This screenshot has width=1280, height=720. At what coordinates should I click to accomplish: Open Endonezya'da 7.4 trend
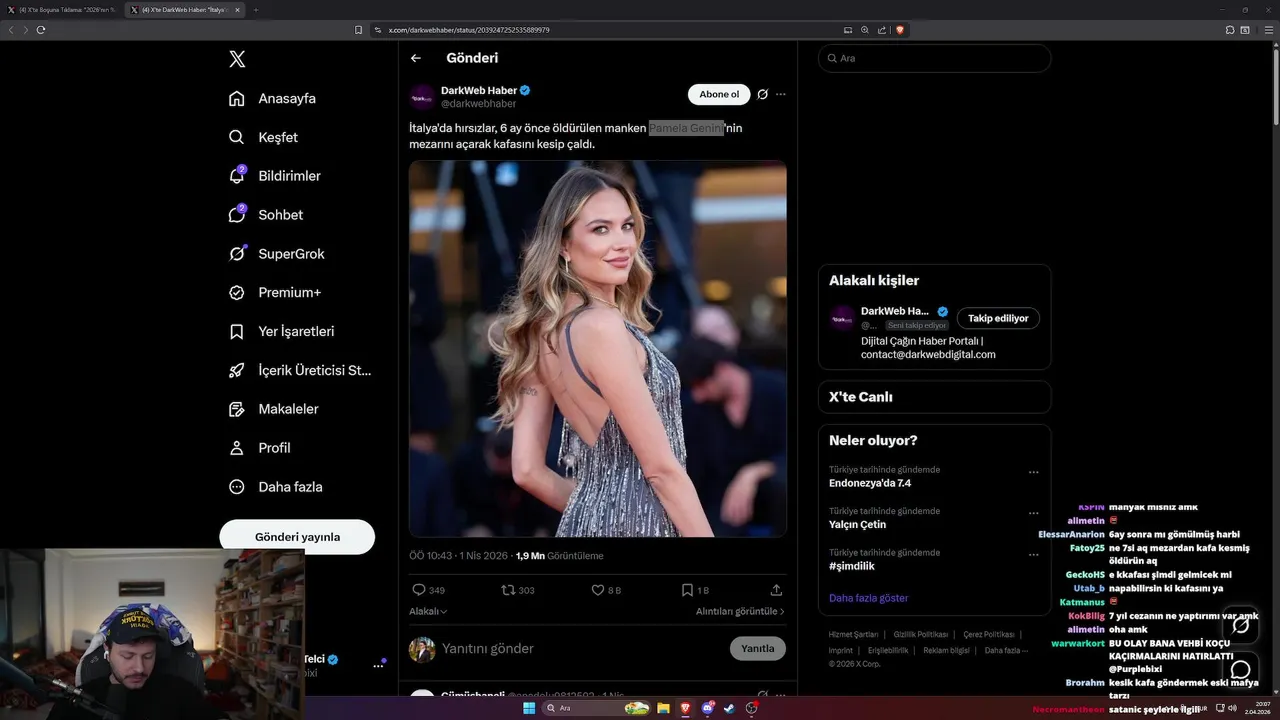870,483
